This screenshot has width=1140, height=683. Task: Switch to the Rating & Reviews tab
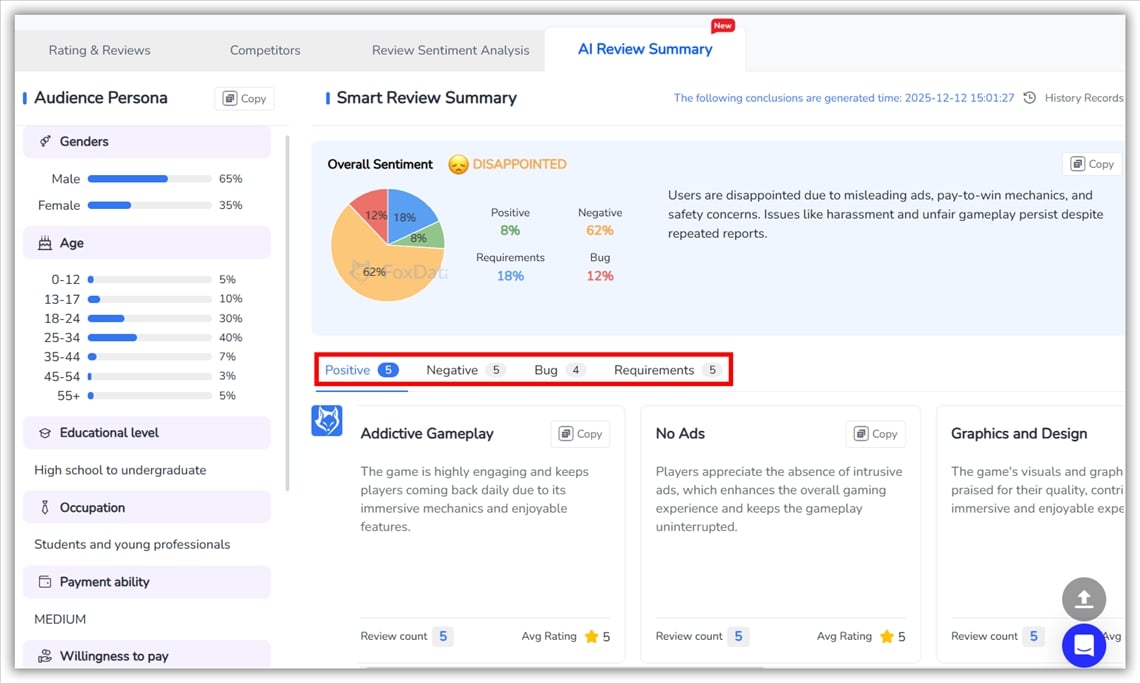click(x=99, y=49)
